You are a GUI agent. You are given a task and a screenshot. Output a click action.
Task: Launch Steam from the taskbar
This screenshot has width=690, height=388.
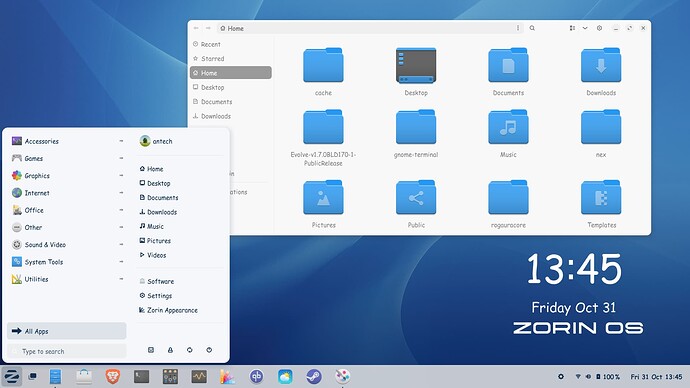pyautogui.click(x=314, y=377)
